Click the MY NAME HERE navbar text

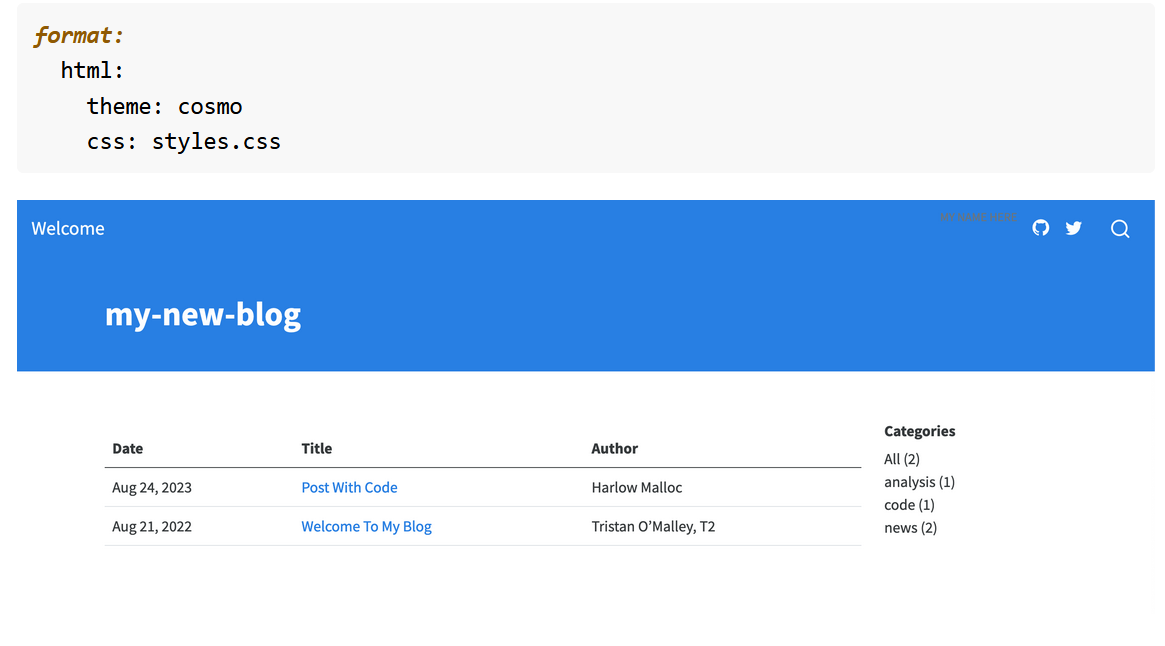(979, 217)
